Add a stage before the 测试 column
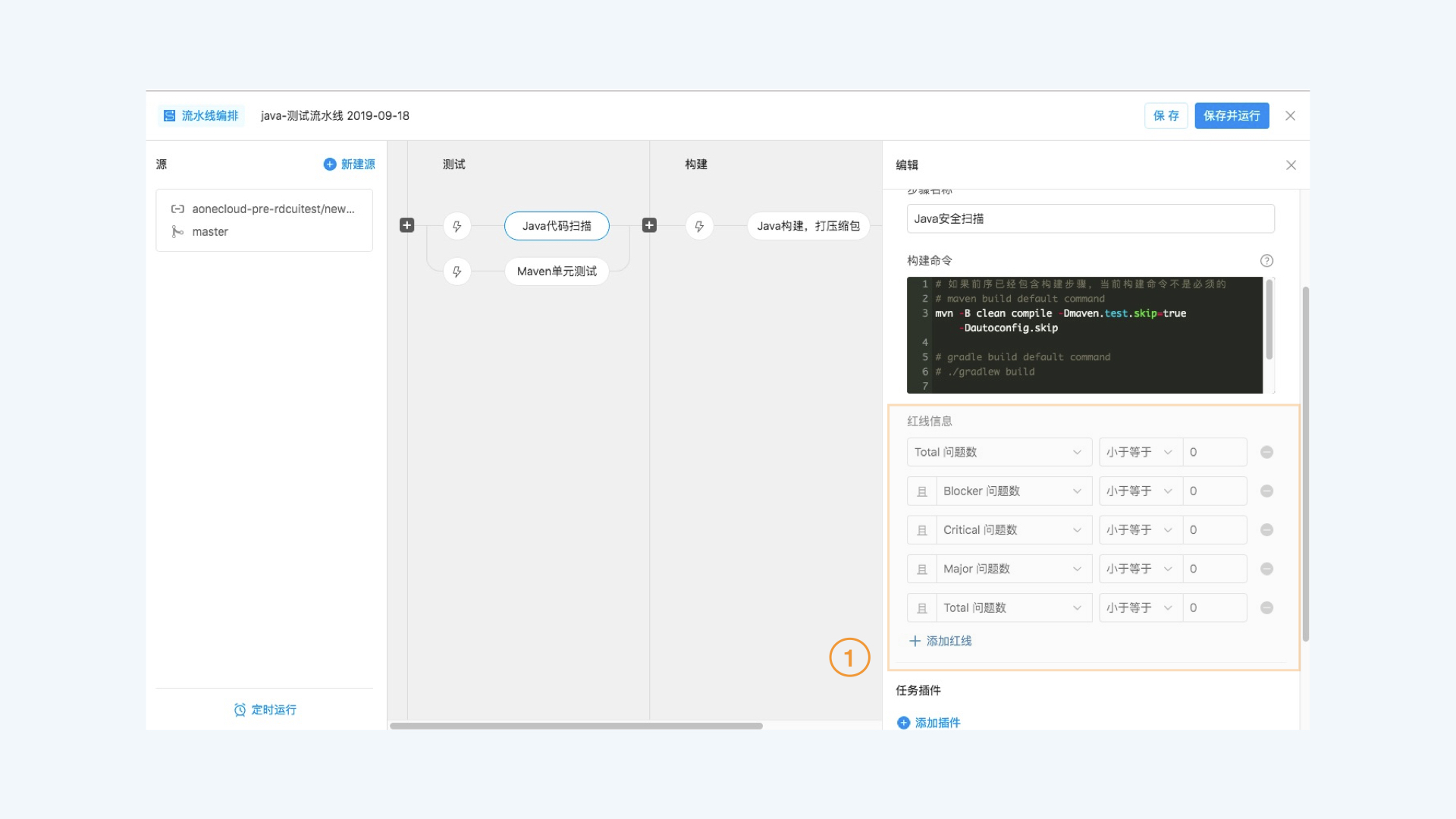 click(x=407, y=225)
